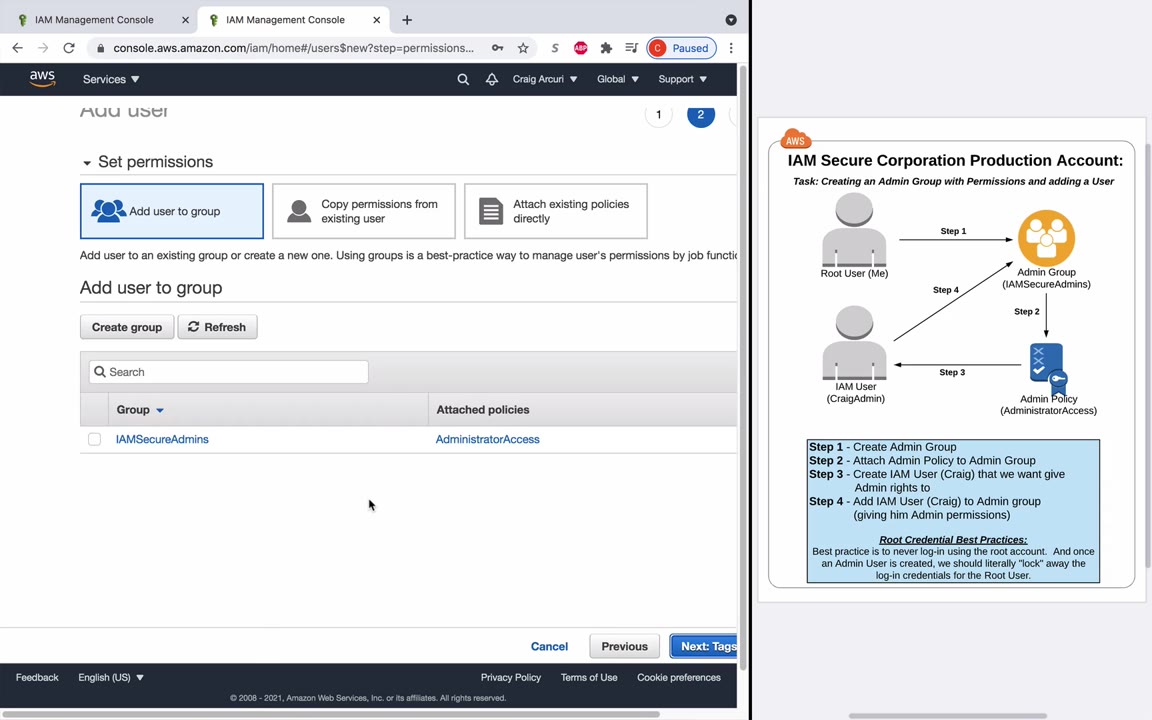The height and width of the screenshot is (720, 1152).
Task: Click the Refresh button
Action: click(x=217, y=327)
